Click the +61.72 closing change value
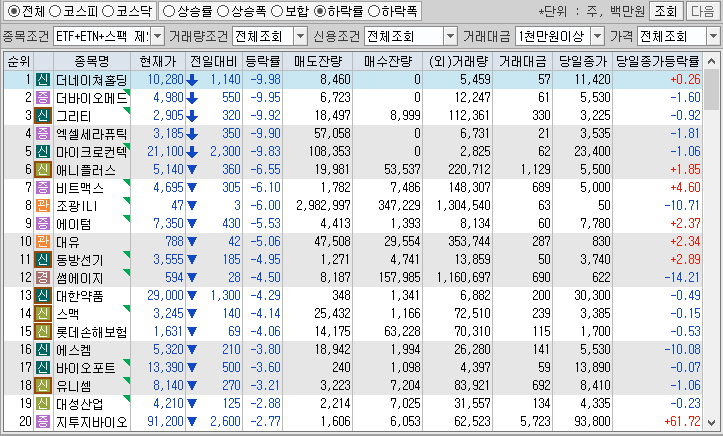This screenshot has width=723, height=436. coord(682,421)
